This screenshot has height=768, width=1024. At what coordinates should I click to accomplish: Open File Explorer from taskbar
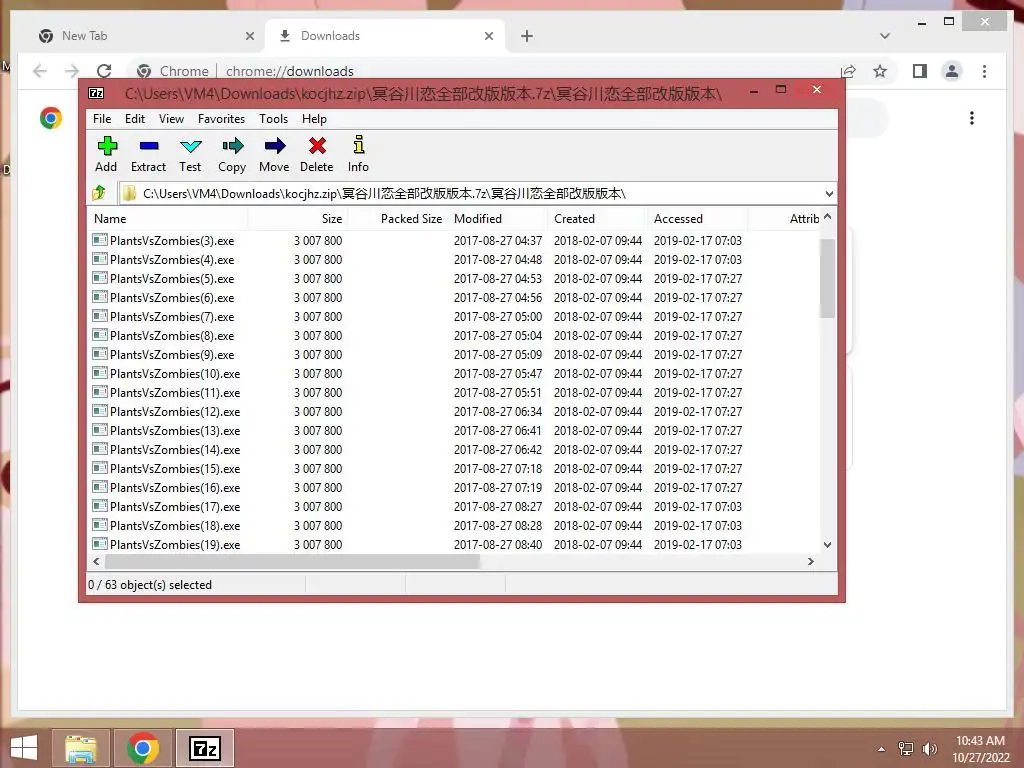[80, 748]
